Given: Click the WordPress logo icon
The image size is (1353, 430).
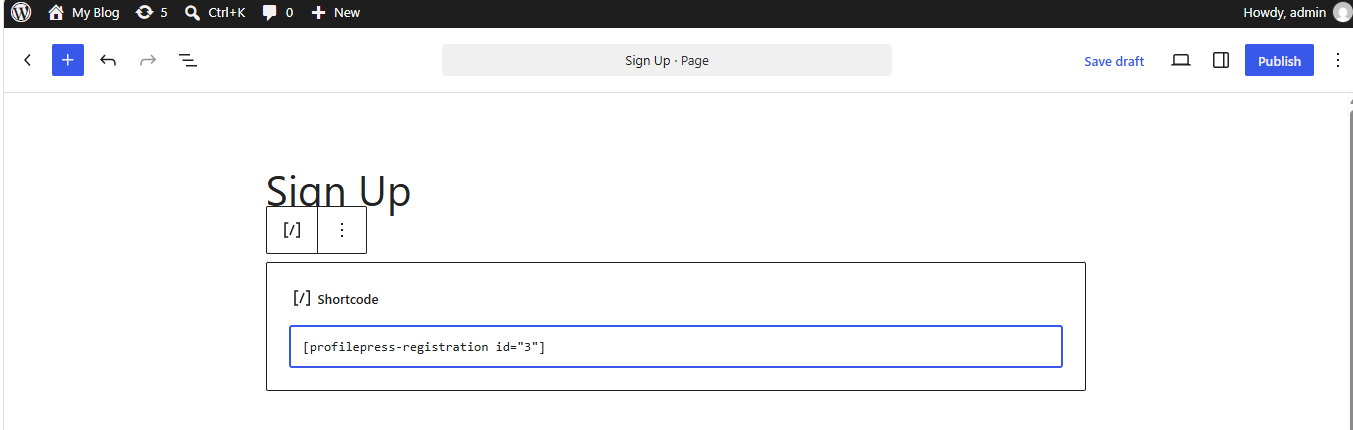Looking at the screenshot, I should [21, 13].
